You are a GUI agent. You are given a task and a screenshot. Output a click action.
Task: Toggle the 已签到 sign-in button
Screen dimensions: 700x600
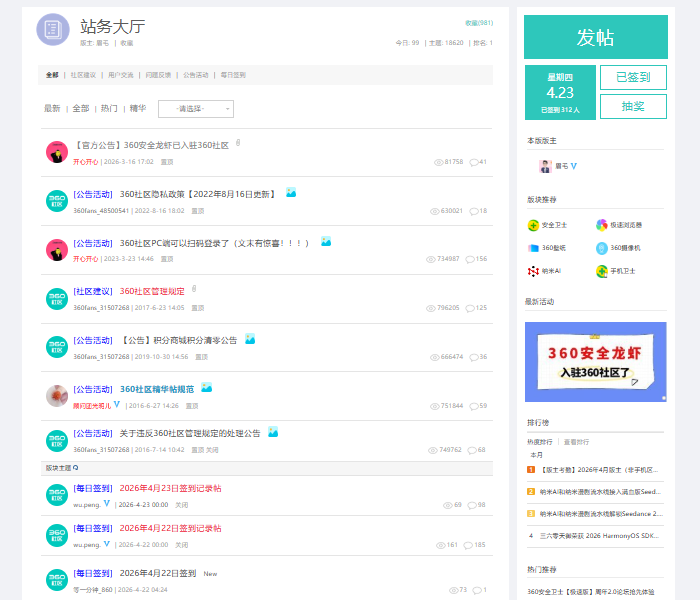633,77
